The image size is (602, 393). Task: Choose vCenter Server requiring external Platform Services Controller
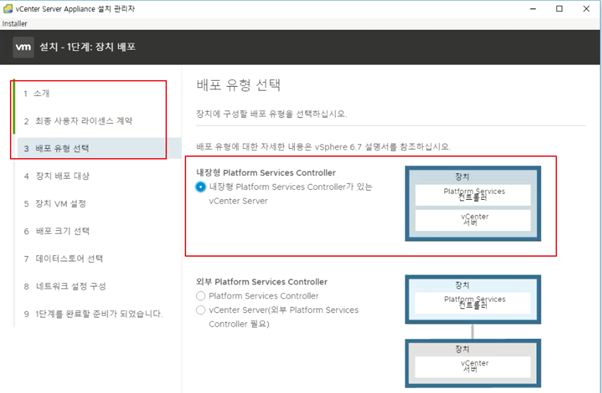point(200,310)
